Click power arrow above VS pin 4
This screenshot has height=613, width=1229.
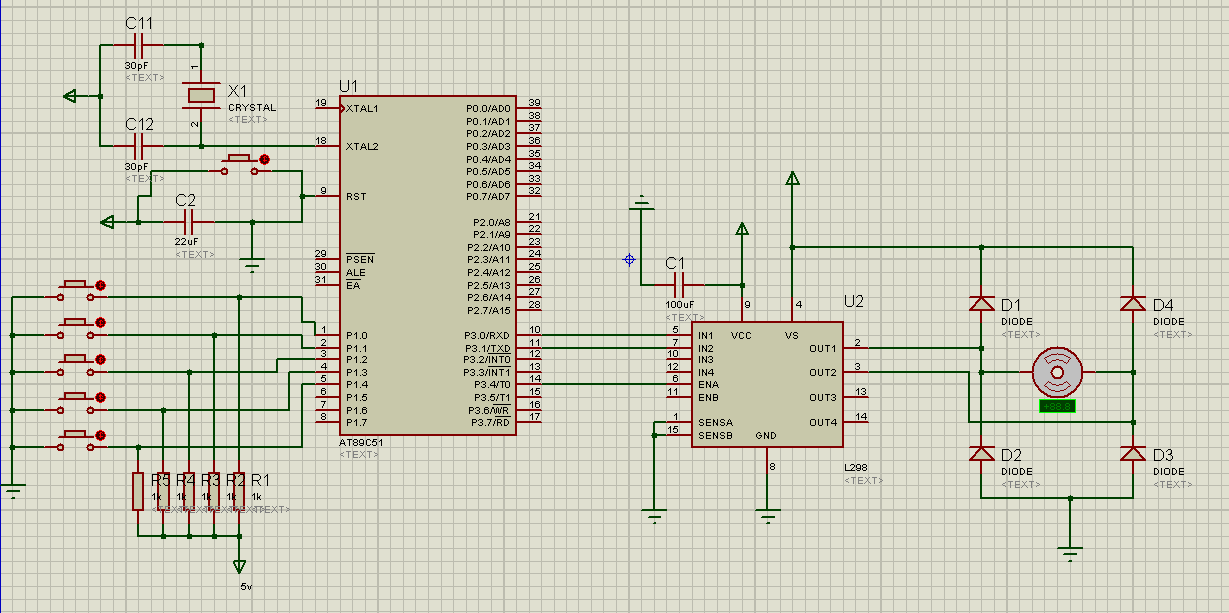pyautogui.click(x=792, y=179)
